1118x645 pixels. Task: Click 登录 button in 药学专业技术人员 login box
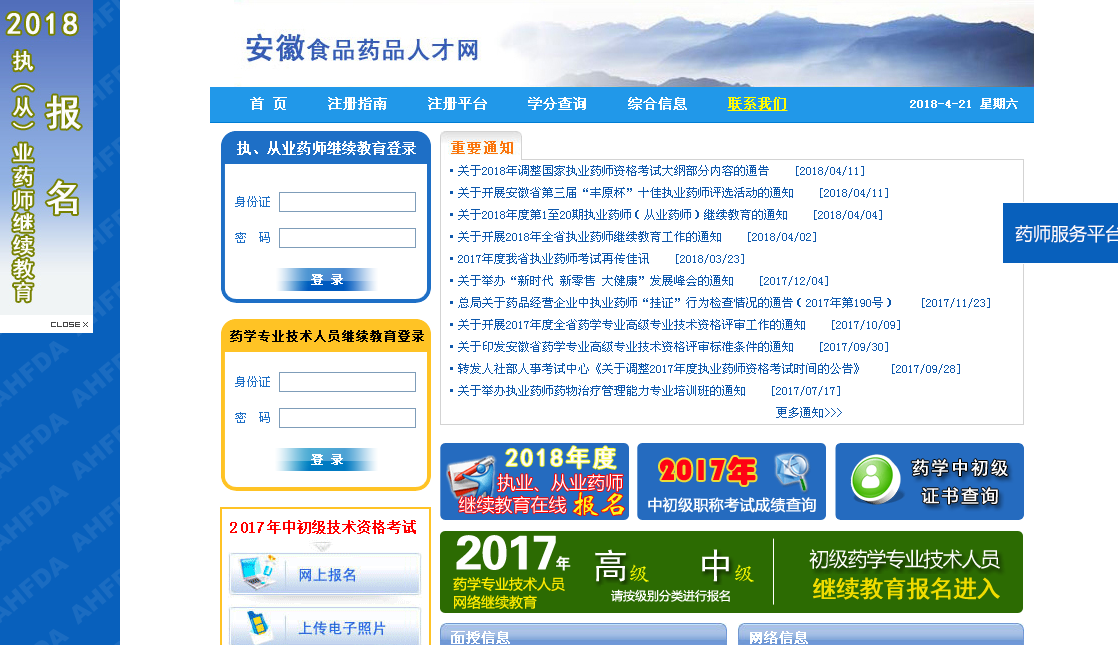pos(326,460)
